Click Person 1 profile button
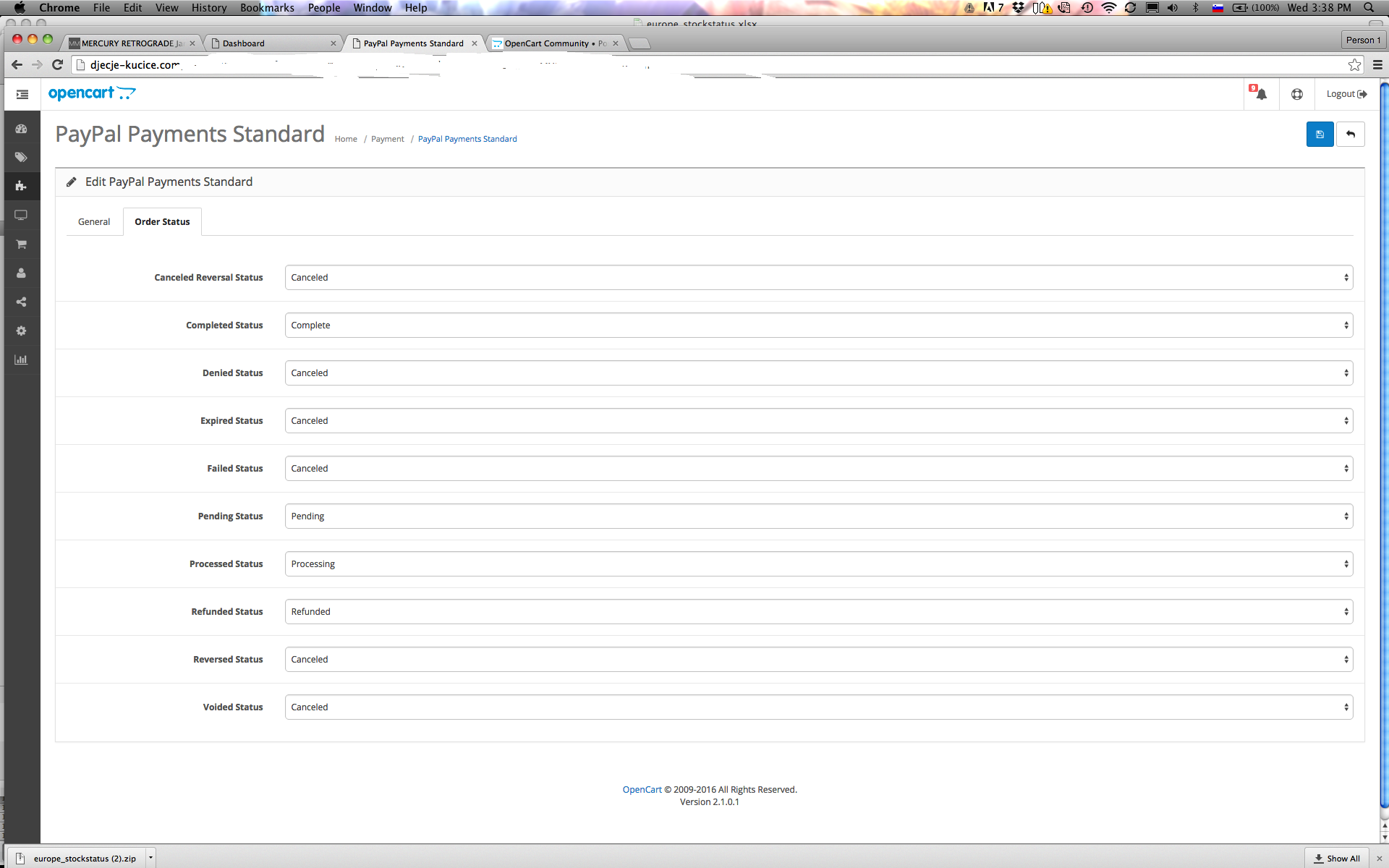The image size is (1389, 868). (x=1362, y=40)
